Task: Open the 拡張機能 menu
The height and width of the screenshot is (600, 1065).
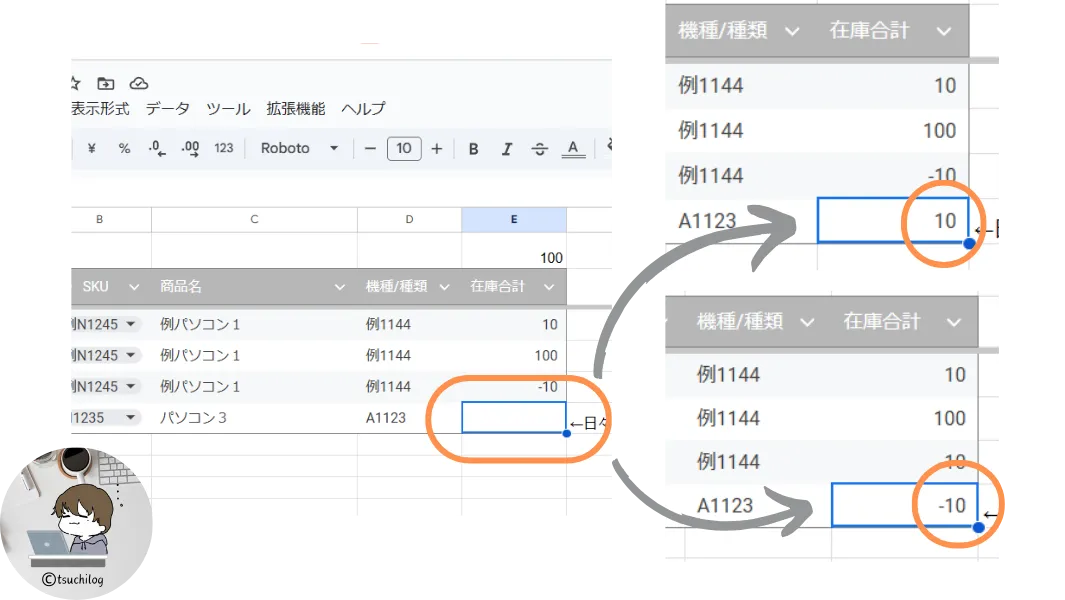Action: click(295, 109)
